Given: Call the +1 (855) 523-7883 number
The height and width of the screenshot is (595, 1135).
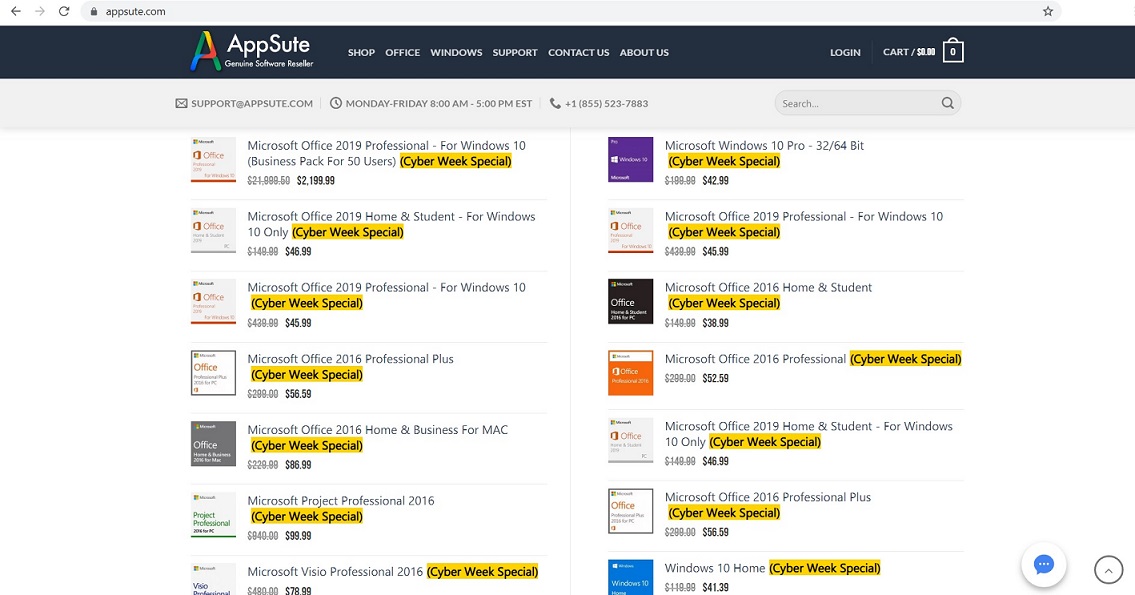Looking at the screenshot, I should (x=607, y=104).
